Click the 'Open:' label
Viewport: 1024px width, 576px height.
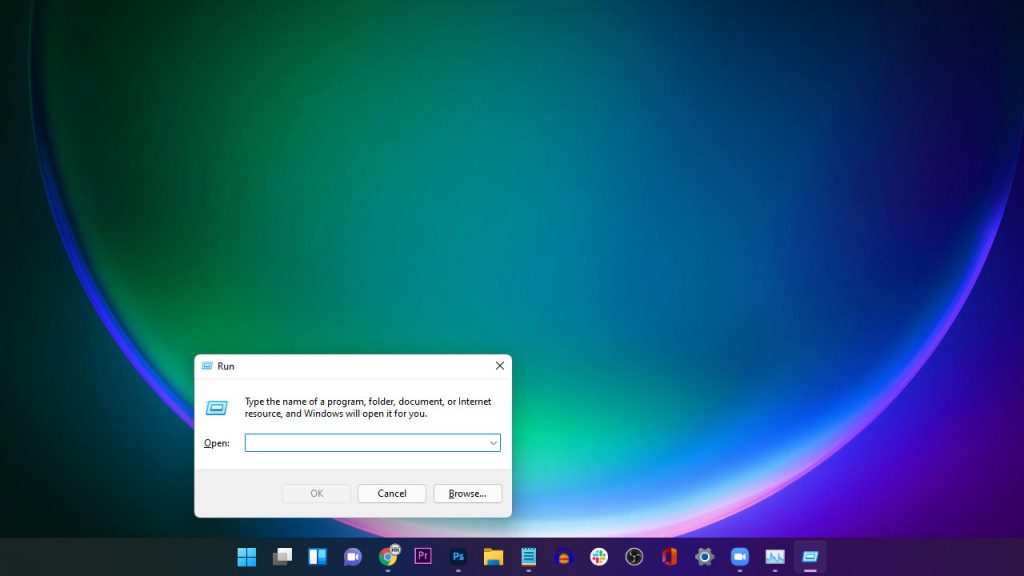coord(217,443)
